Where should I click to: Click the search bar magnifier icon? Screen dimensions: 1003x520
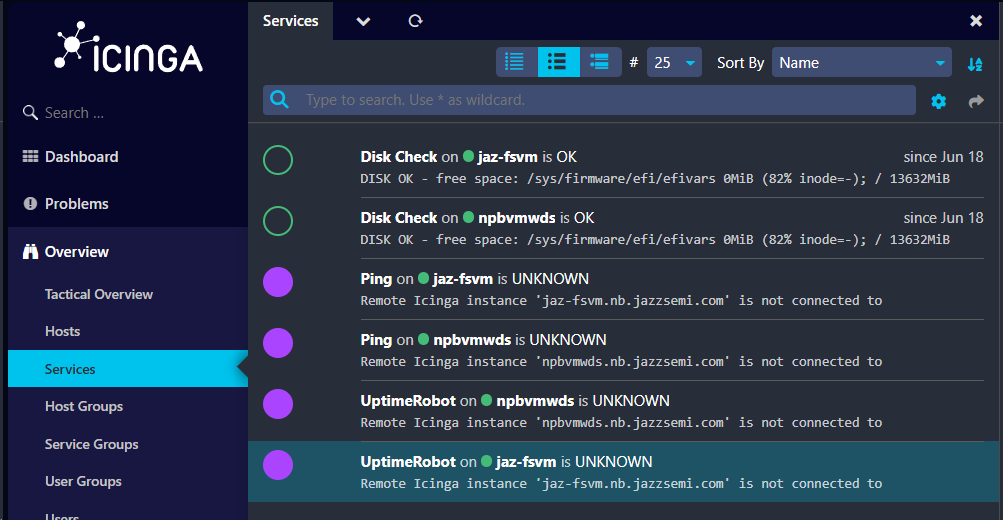pos(280,99)
